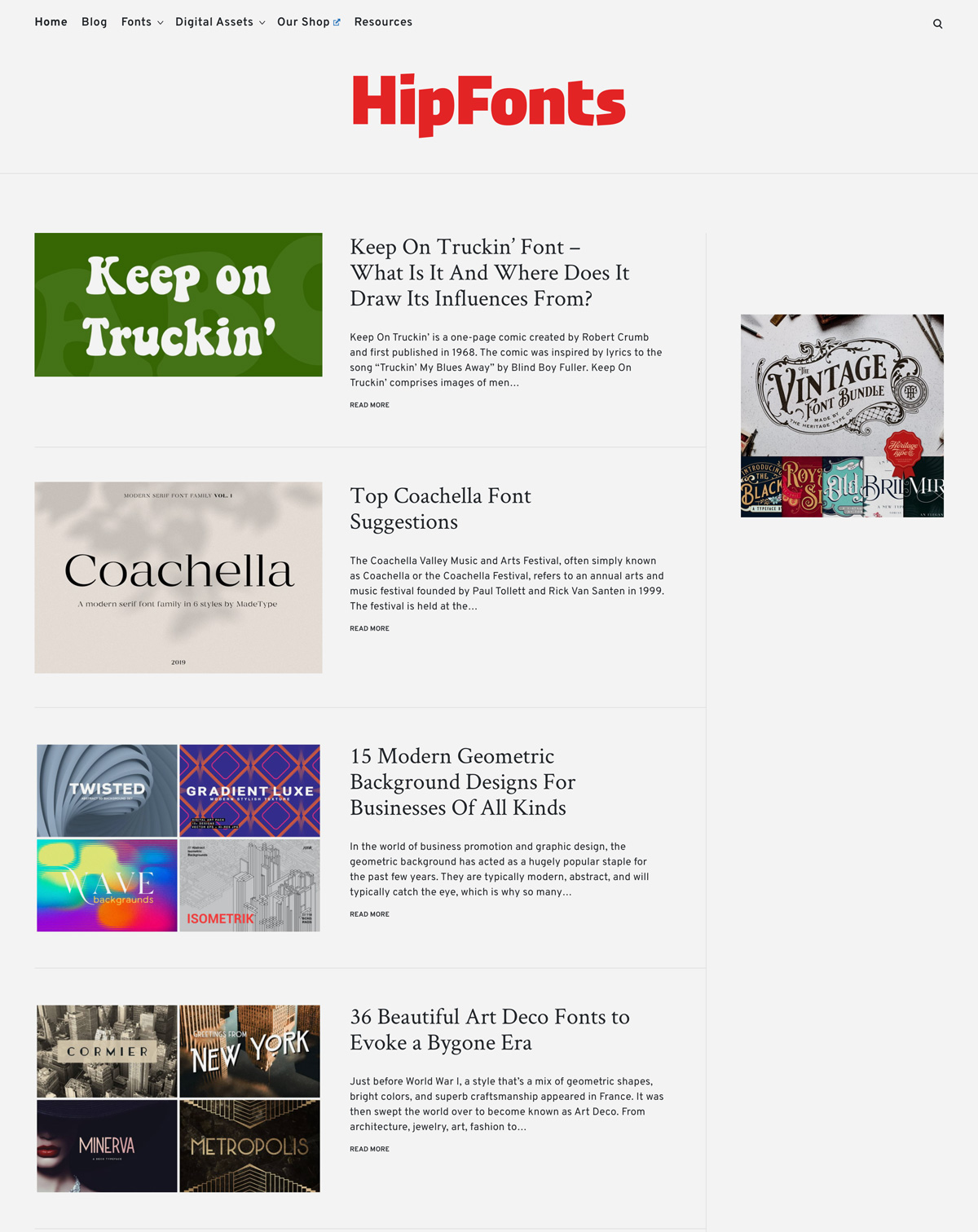The image size is (978, 1232).
Task: Open Keep On Truckin' Font article title
Action: tap(489, 272)
